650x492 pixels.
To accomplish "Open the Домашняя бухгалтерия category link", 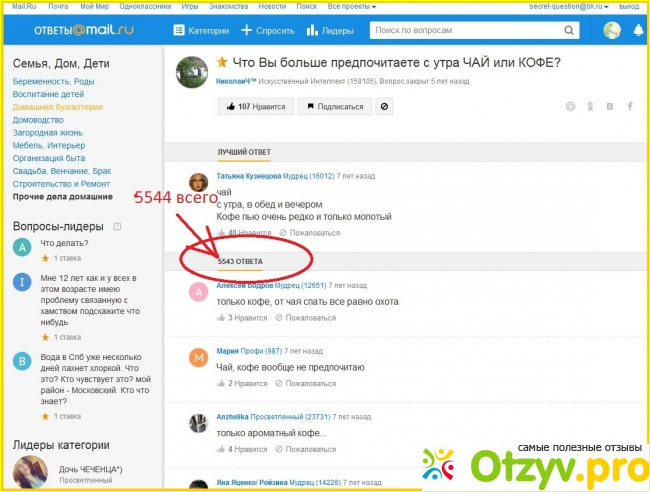I will (x=57, y=106).
